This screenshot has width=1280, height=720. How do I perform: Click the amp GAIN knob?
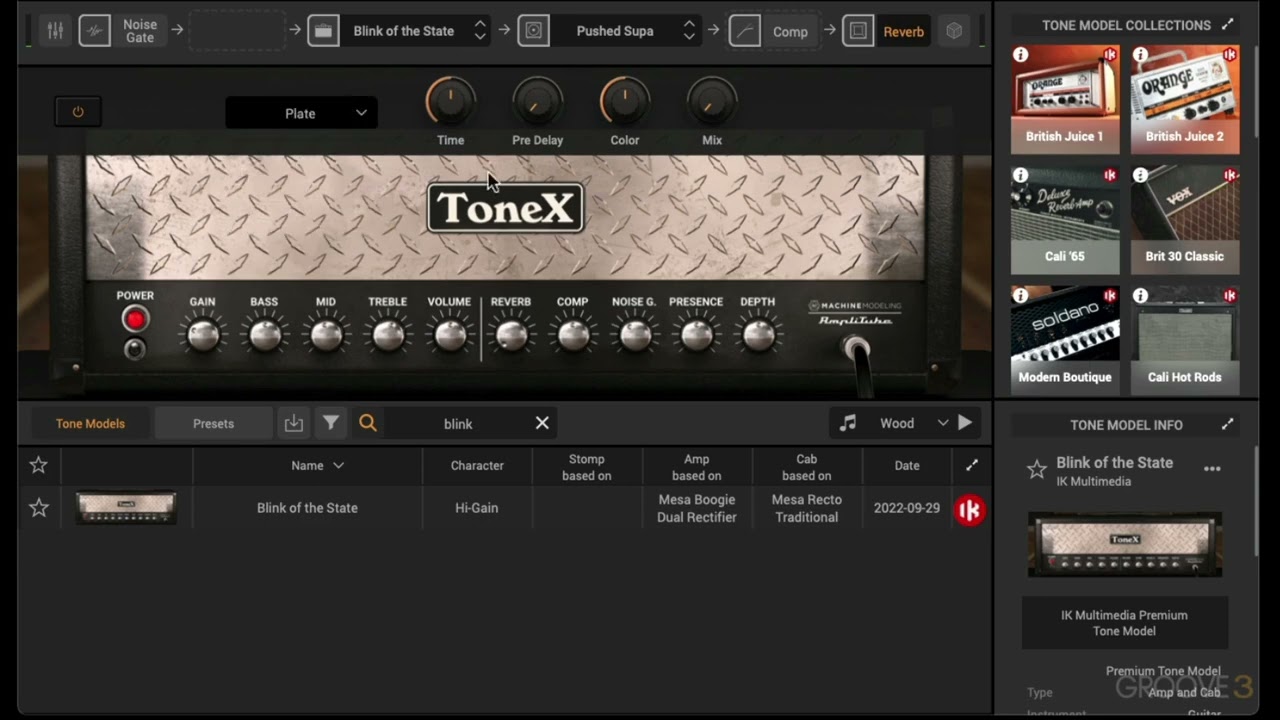click(203, 335)
